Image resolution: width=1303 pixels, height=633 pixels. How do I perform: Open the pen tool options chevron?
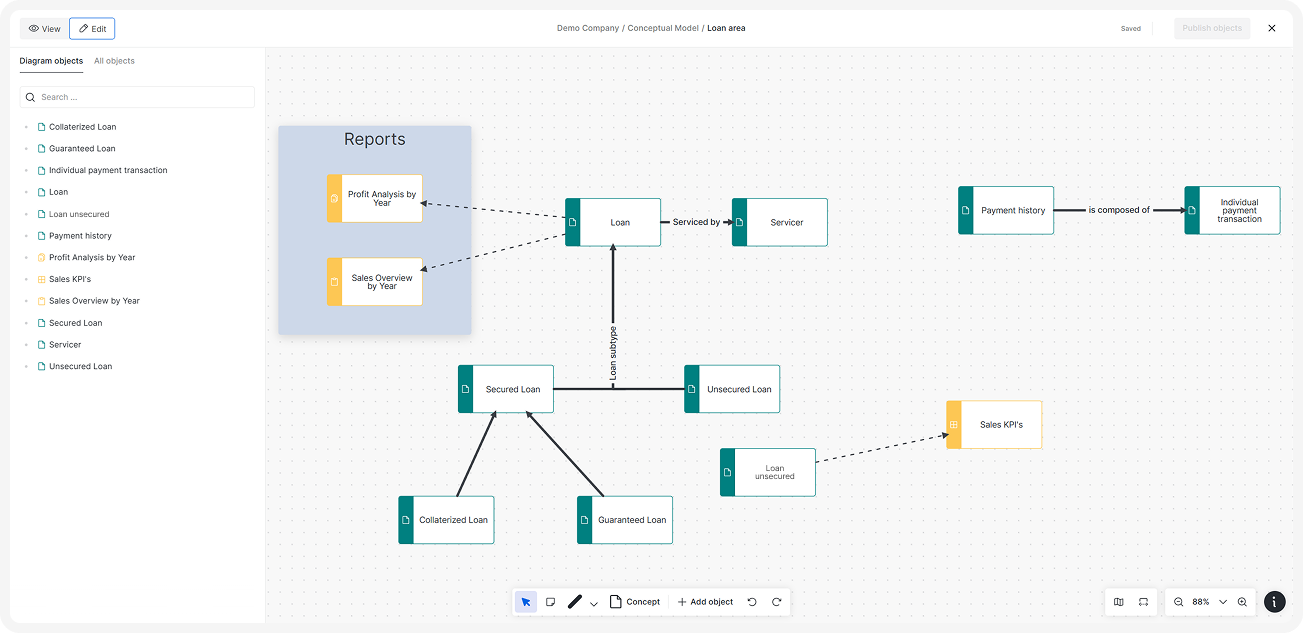593,603
